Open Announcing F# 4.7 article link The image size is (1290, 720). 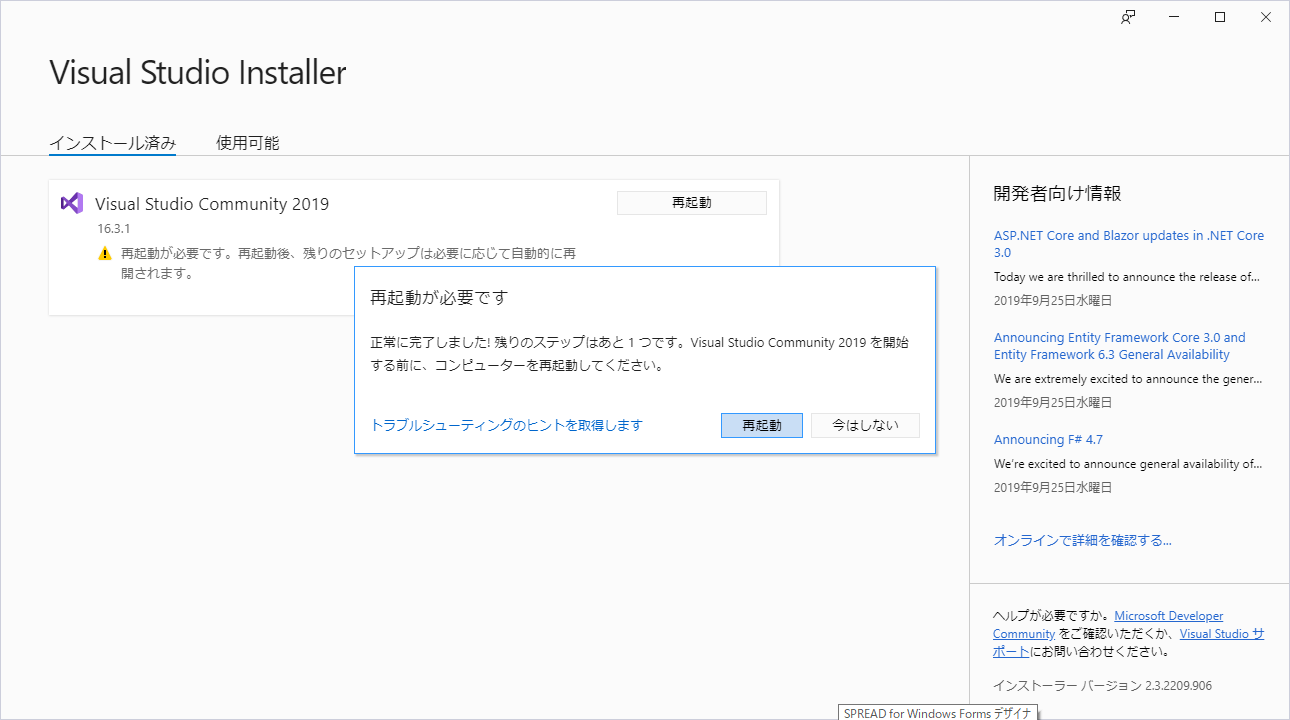(1048, 439)
